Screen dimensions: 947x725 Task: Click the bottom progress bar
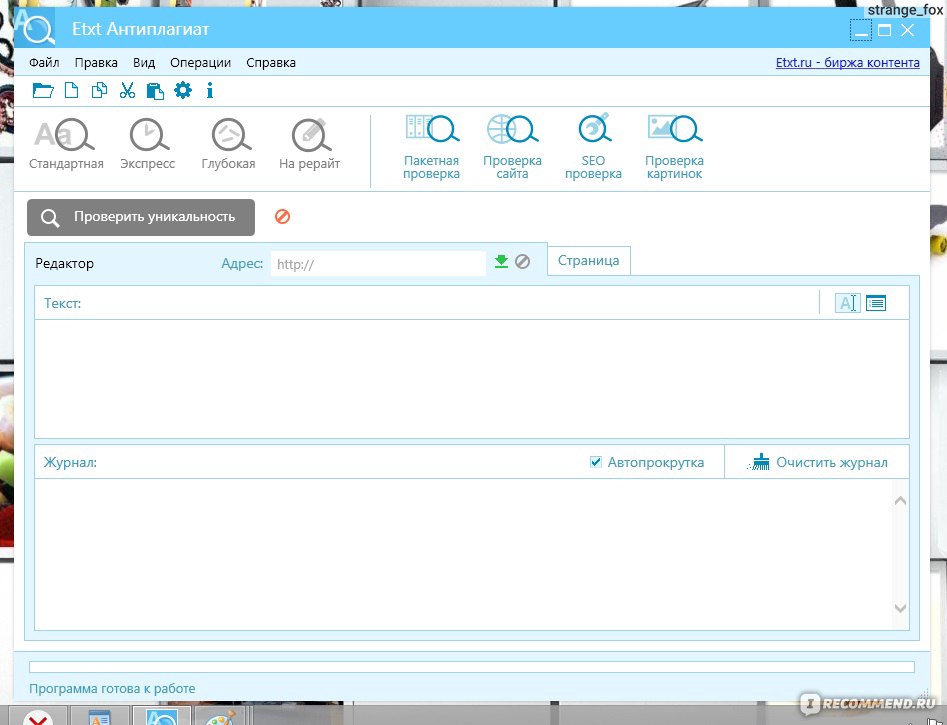point(472,667)
